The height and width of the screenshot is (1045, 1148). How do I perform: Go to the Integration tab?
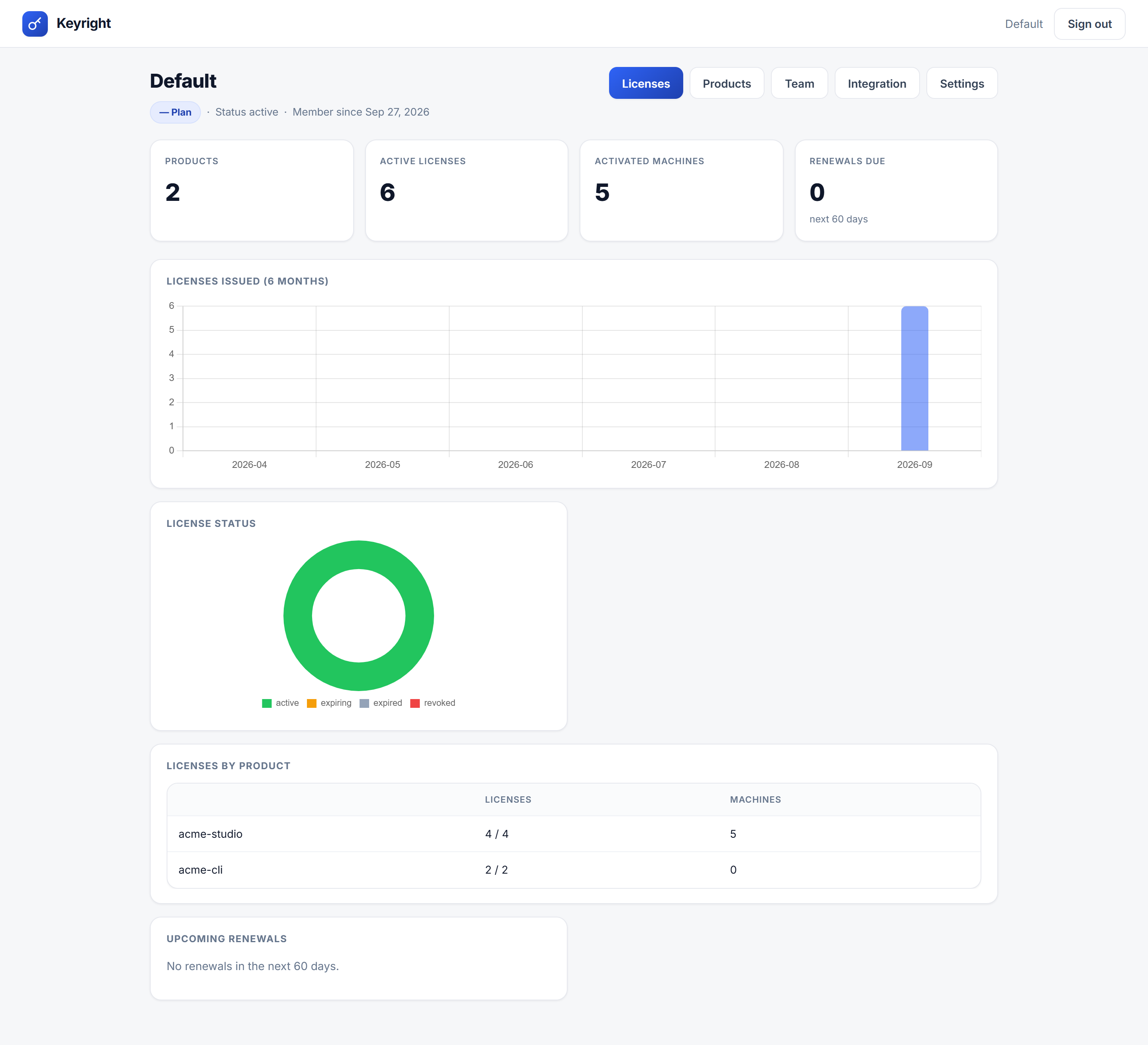coord(877,83)
